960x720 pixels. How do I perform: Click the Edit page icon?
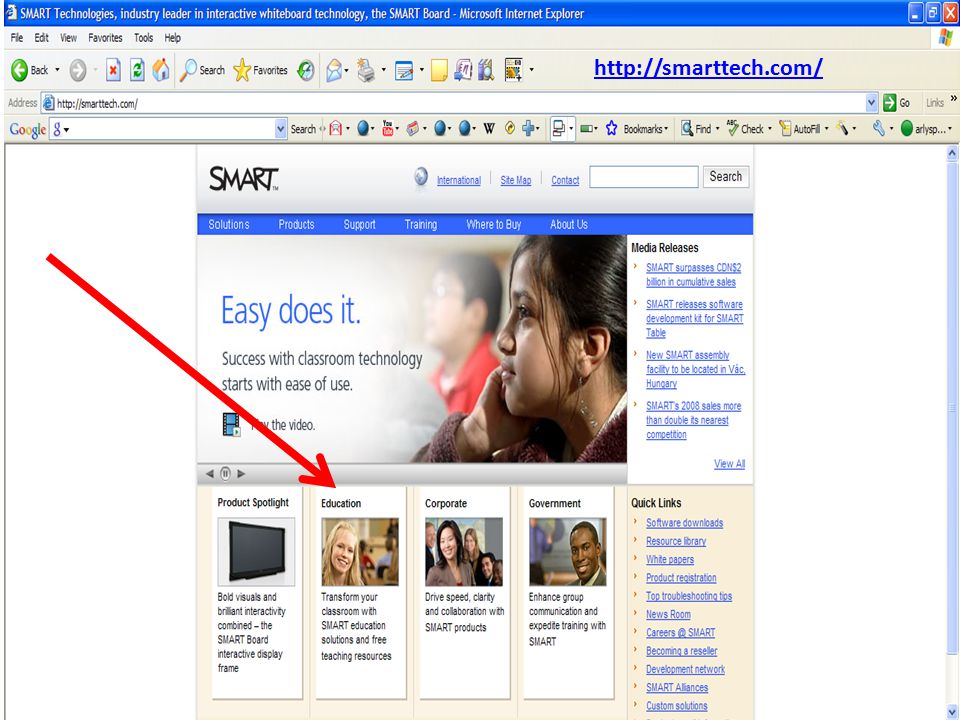tap(404, 70)
